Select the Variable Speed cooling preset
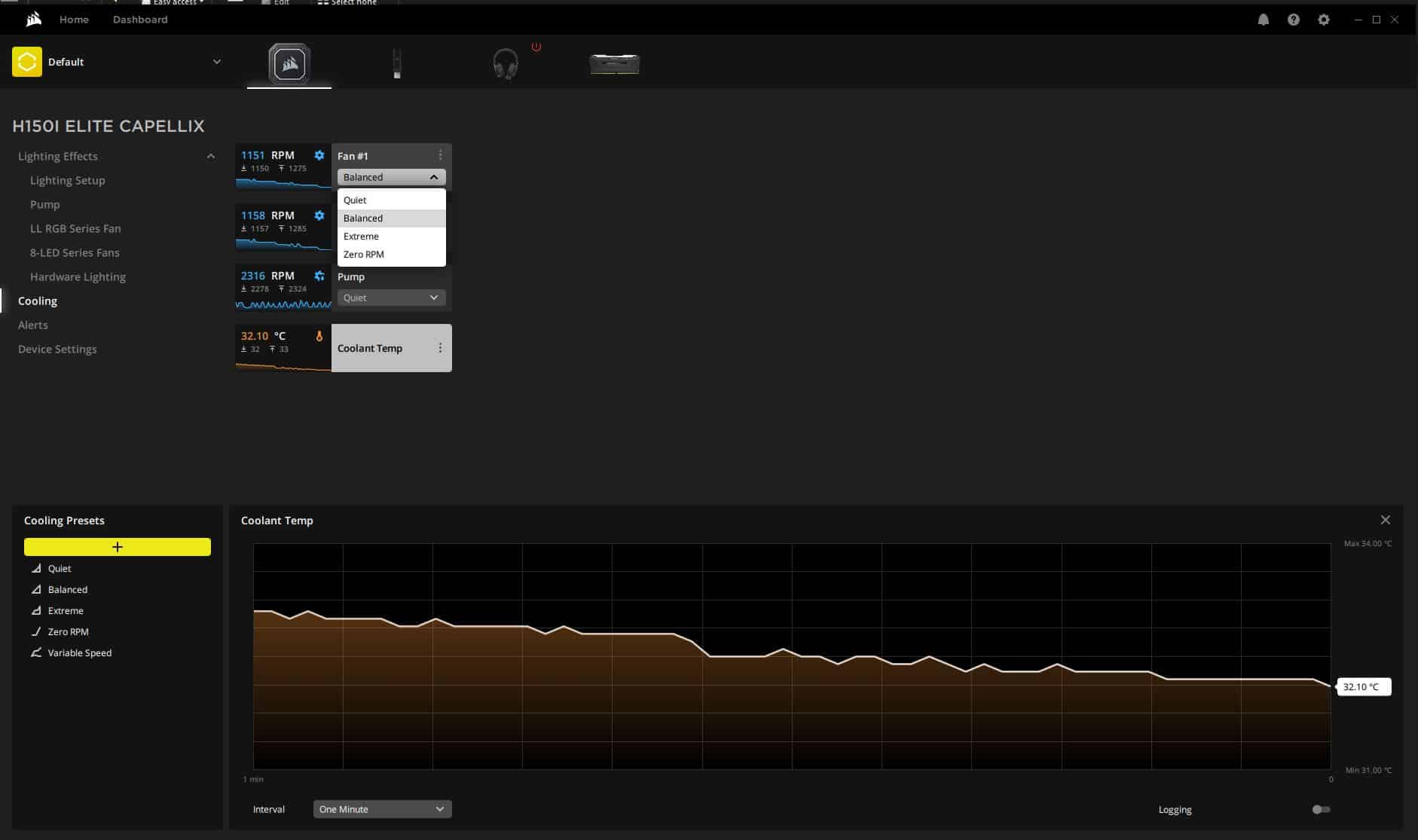 coord(79,652)
